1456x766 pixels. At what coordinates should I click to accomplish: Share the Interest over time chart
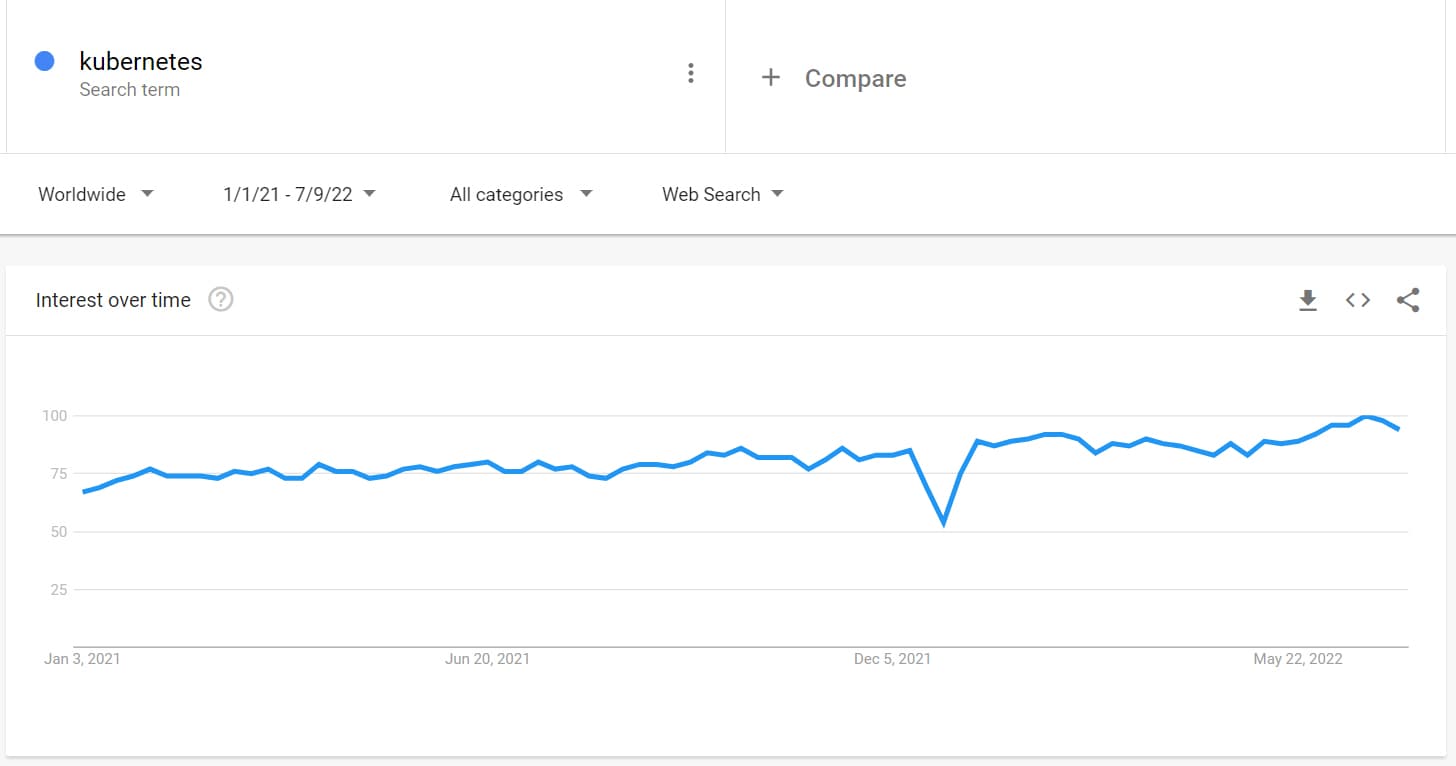tap(1408, 300)
